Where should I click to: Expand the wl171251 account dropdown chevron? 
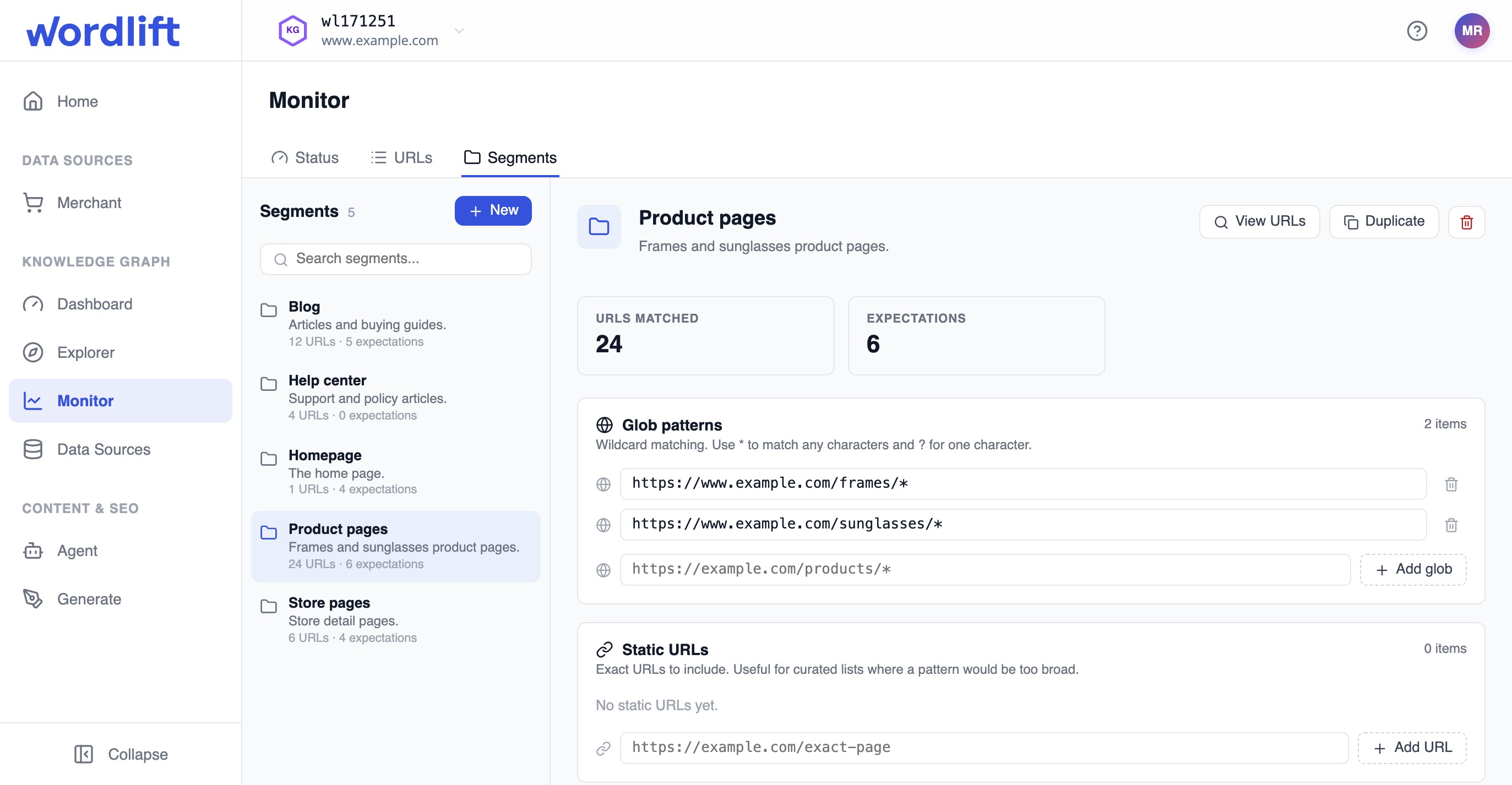pyautogui.click(x=460, y=30)
